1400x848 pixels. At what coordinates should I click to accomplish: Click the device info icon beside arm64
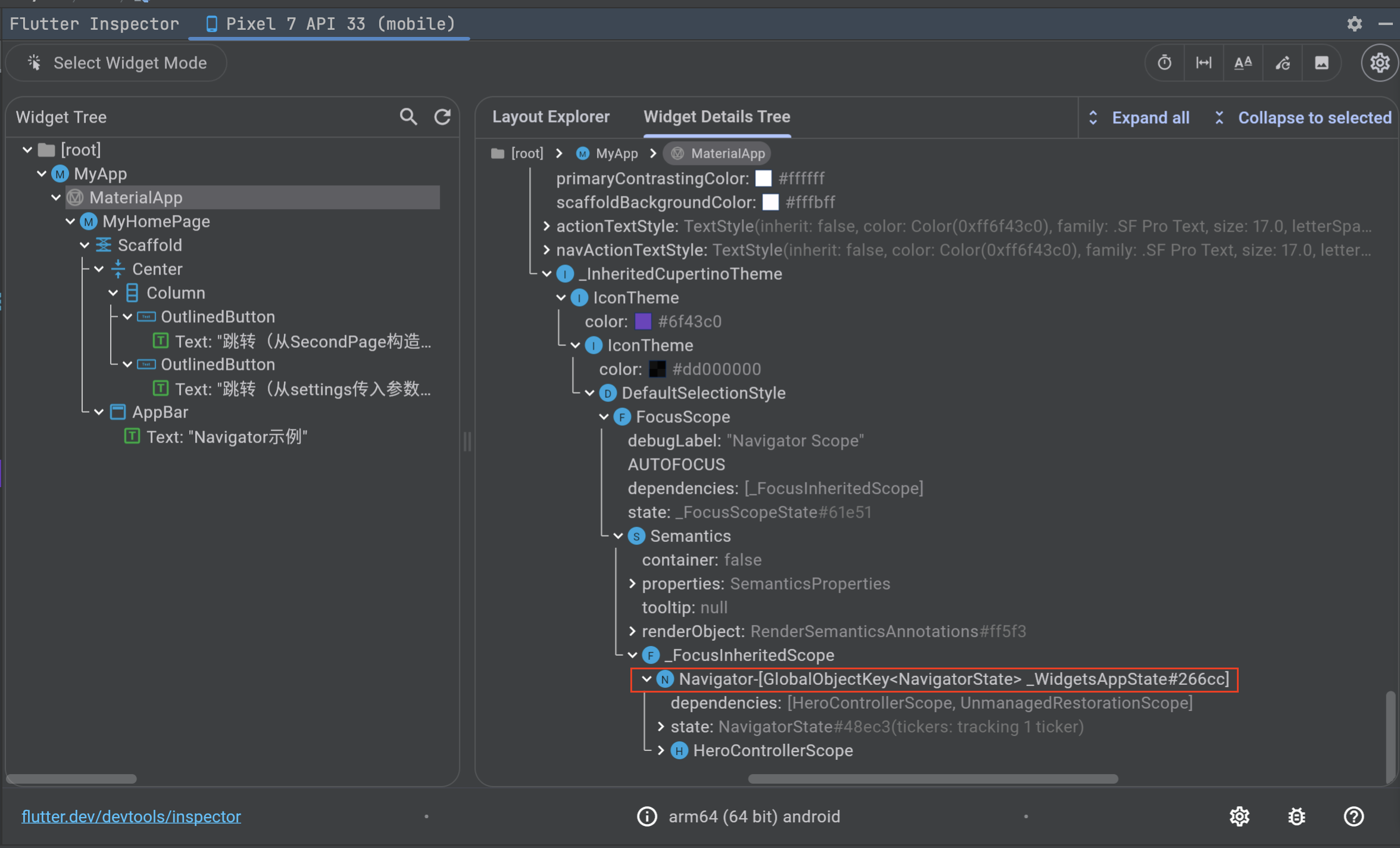tap(647, 816)
